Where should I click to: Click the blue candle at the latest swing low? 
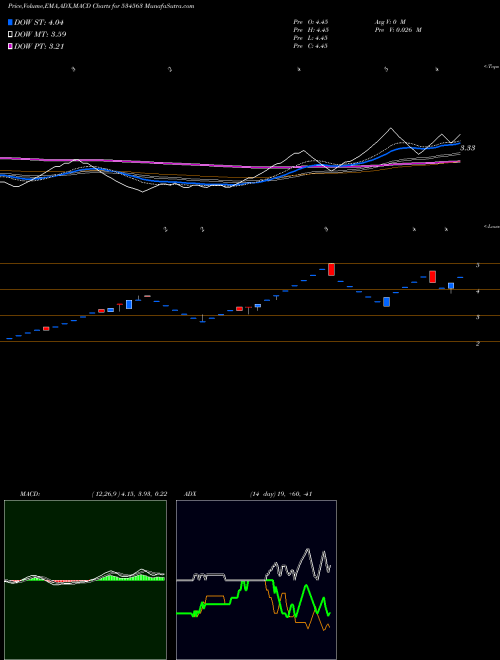coord(386,302)
